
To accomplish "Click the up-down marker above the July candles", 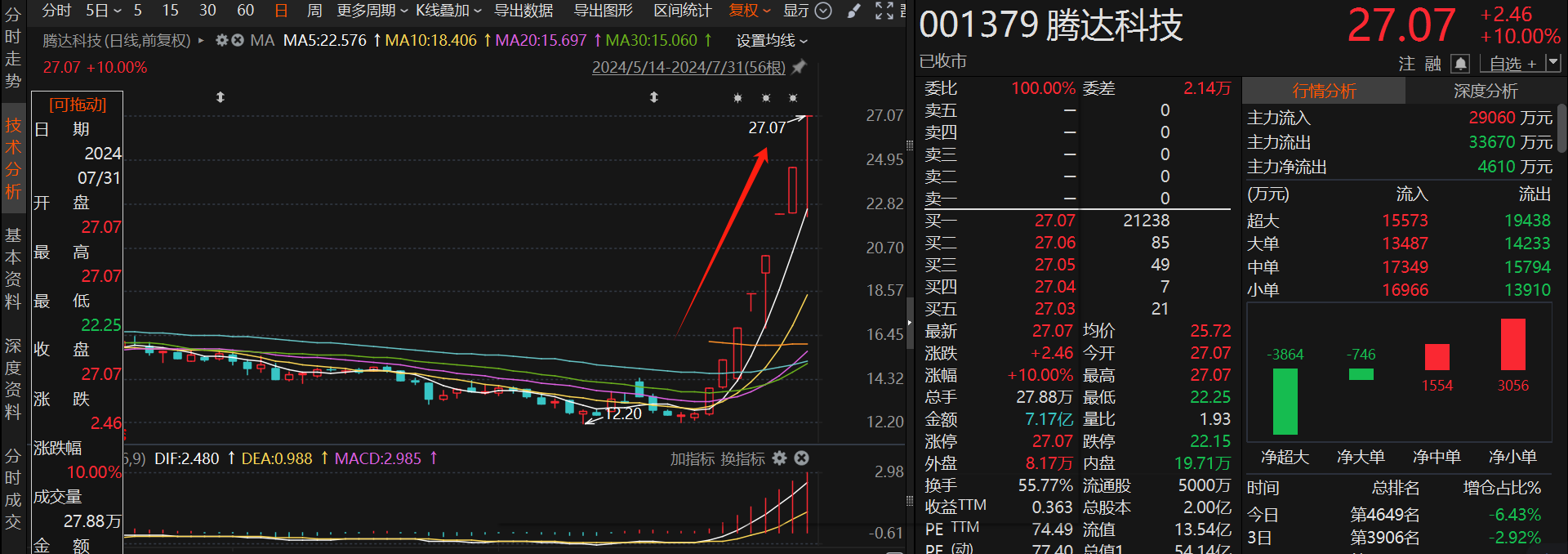I will [x=653, y=97].
